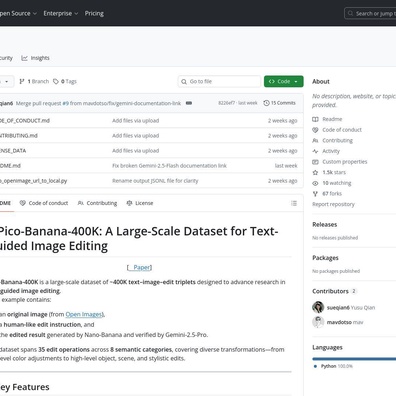Viewport: 396px width, 396px height.
Task: Open 'Fix broken Gemini-2.5-Flash documentation link' commit
Action: [x=169, y=166]
